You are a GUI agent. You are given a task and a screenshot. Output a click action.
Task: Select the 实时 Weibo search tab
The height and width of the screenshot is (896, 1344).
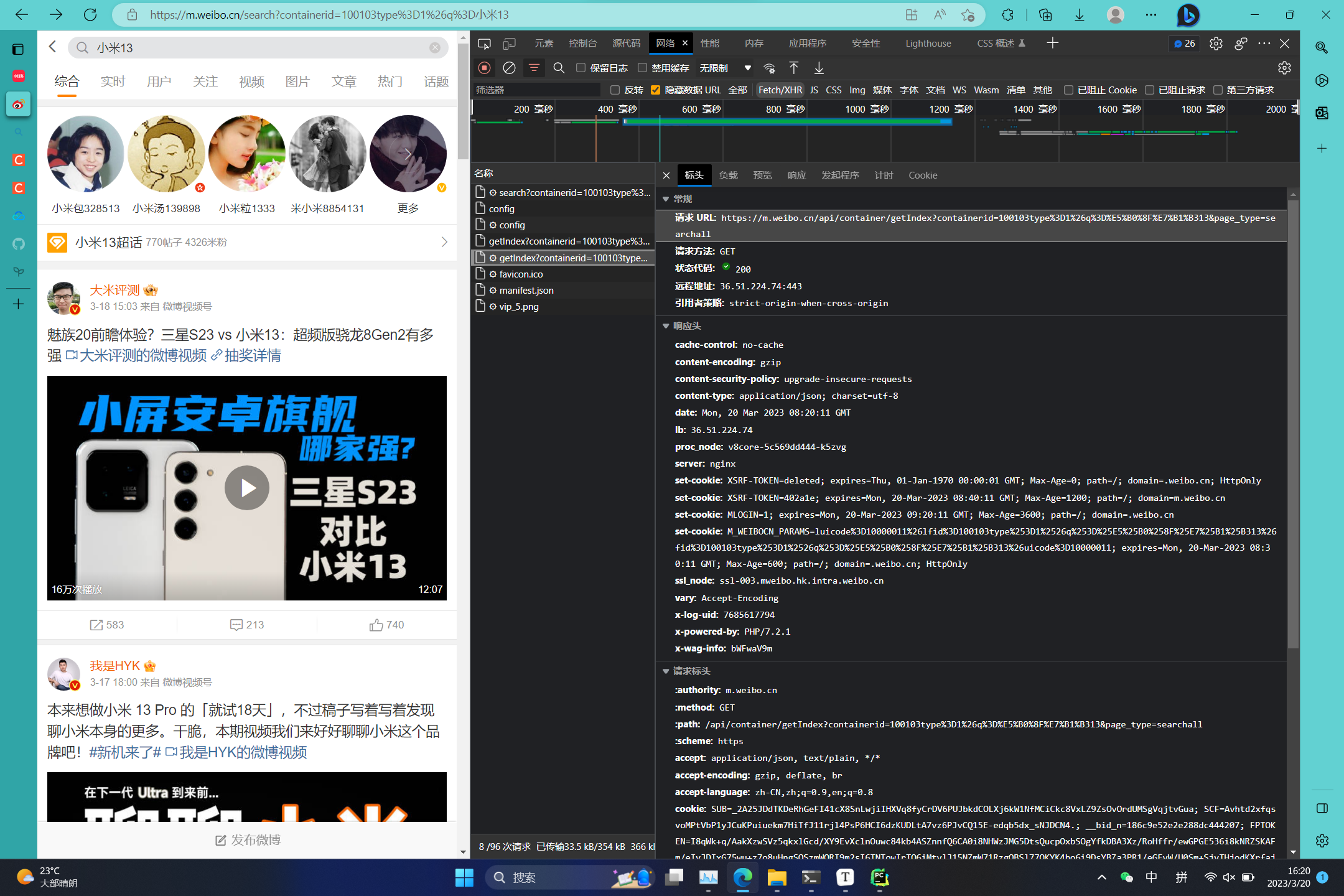point(113,82)
